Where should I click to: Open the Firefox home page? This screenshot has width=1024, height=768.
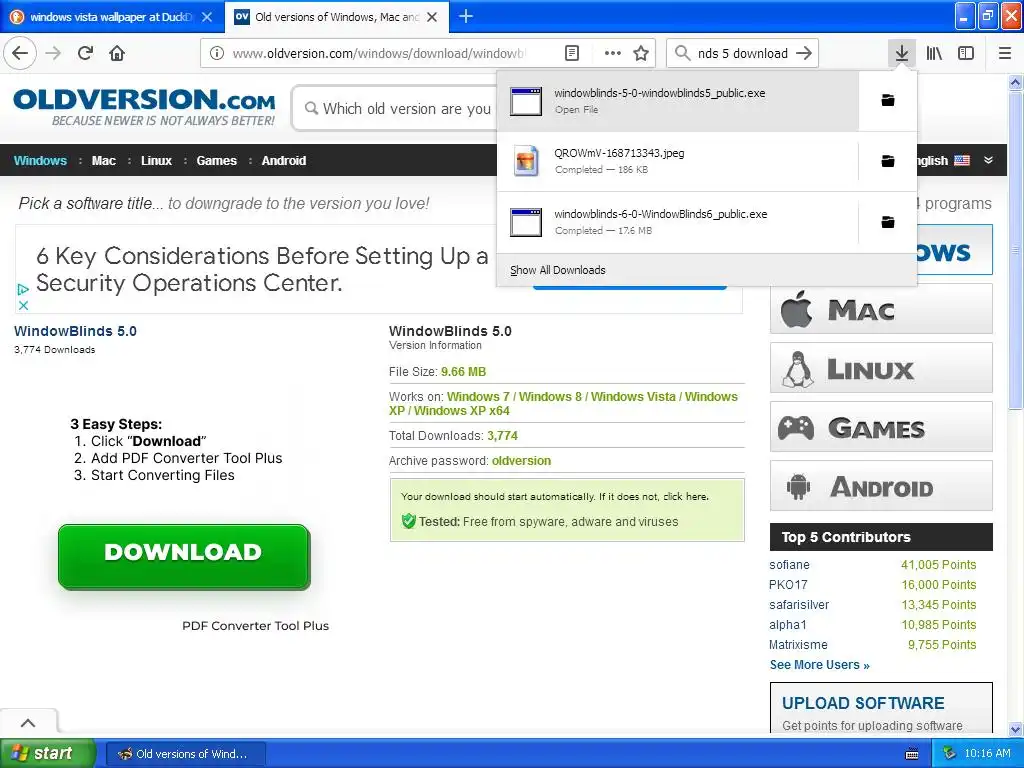click(117, 53)
